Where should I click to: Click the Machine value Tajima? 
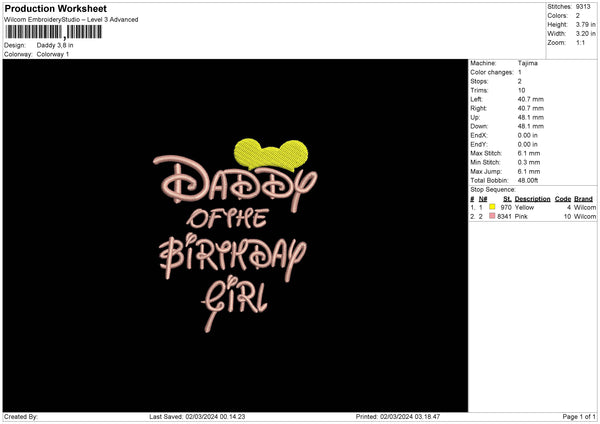click(x=527, y=63)
